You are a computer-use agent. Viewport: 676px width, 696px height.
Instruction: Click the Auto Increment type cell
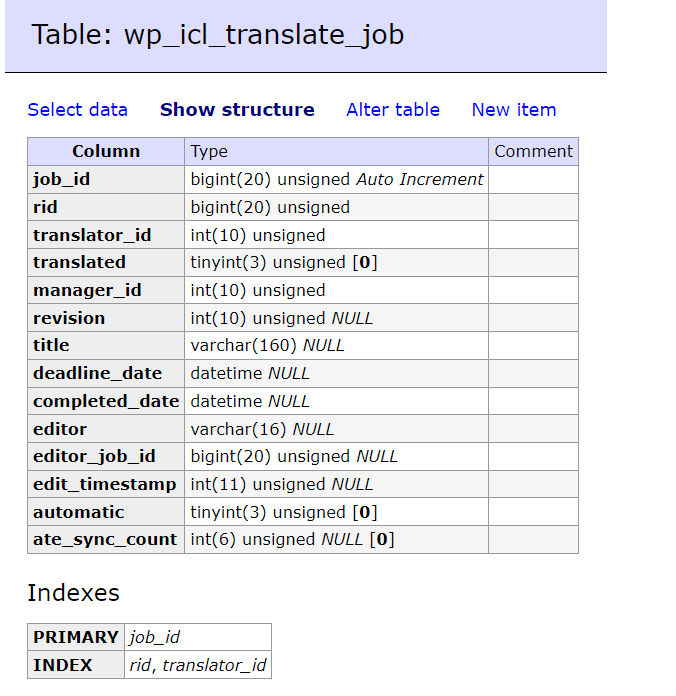point(336,179)
